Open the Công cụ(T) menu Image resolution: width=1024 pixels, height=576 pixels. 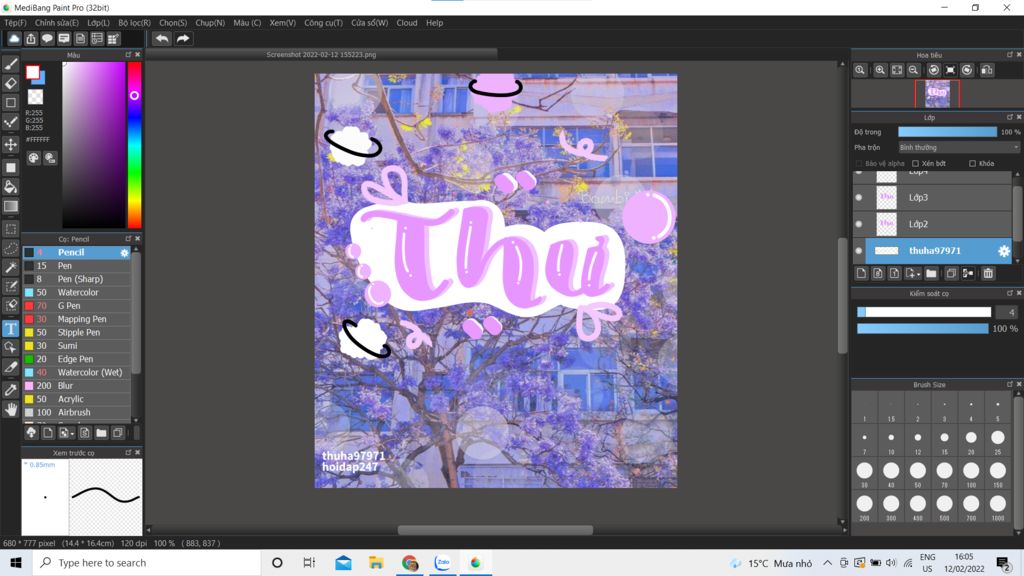(323, 23)
